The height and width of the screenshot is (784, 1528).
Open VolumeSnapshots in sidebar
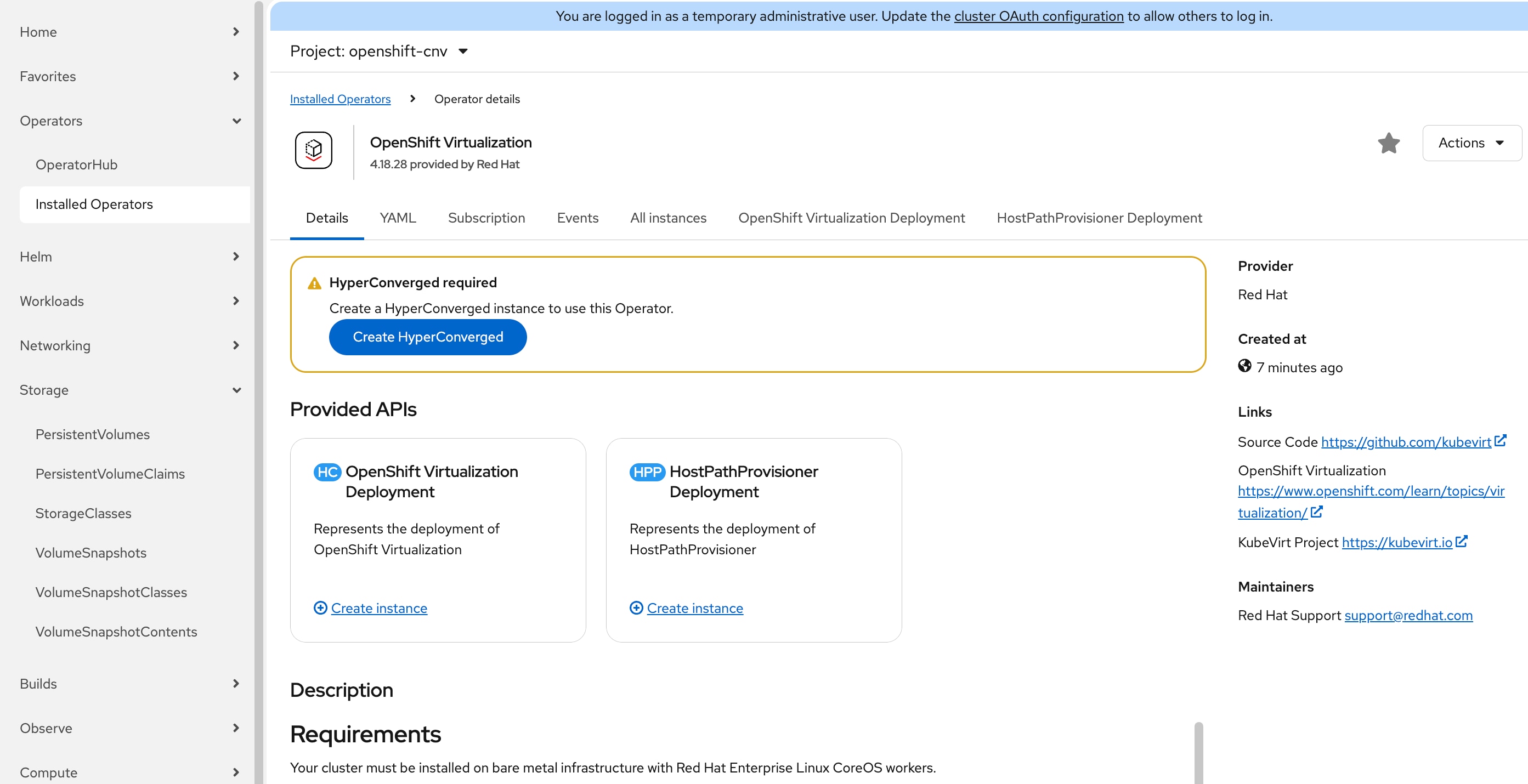135,553
